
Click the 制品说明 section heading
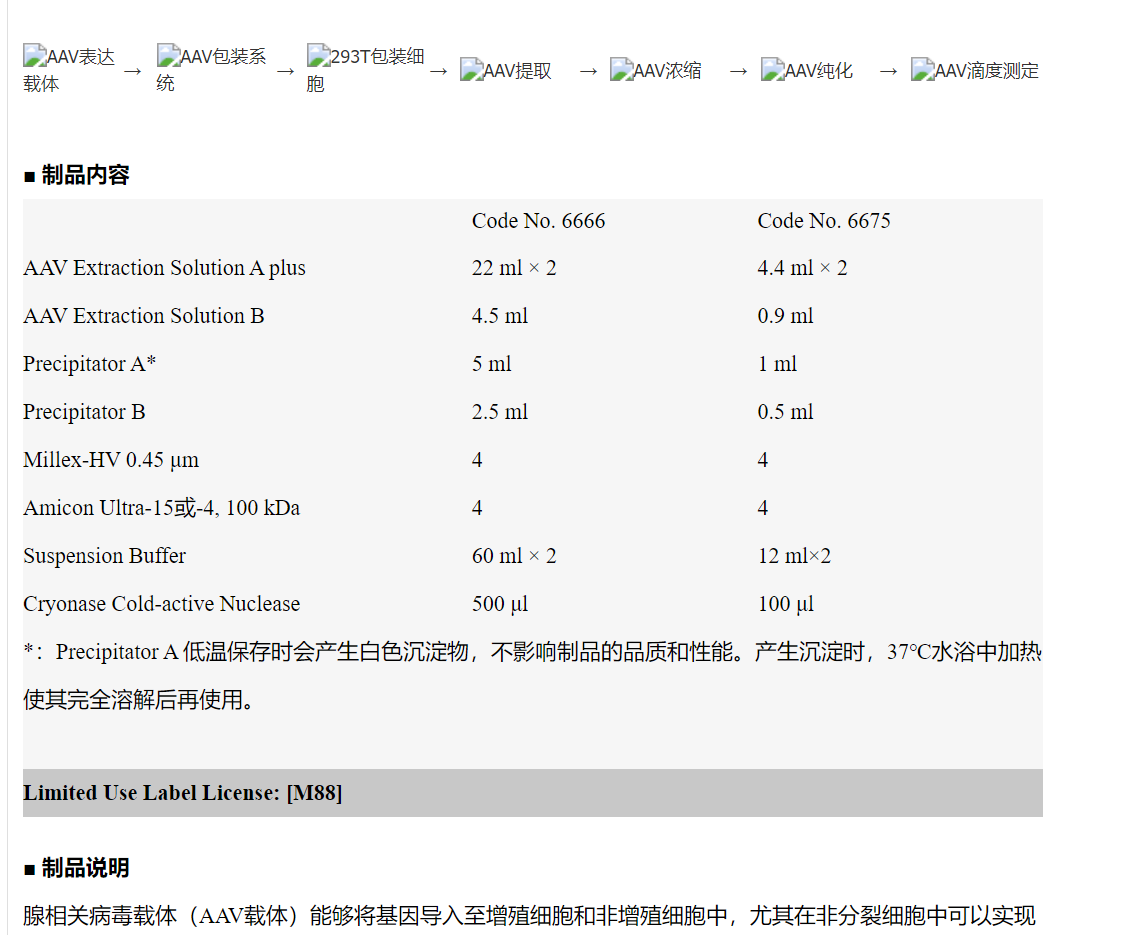coord(77,868)
